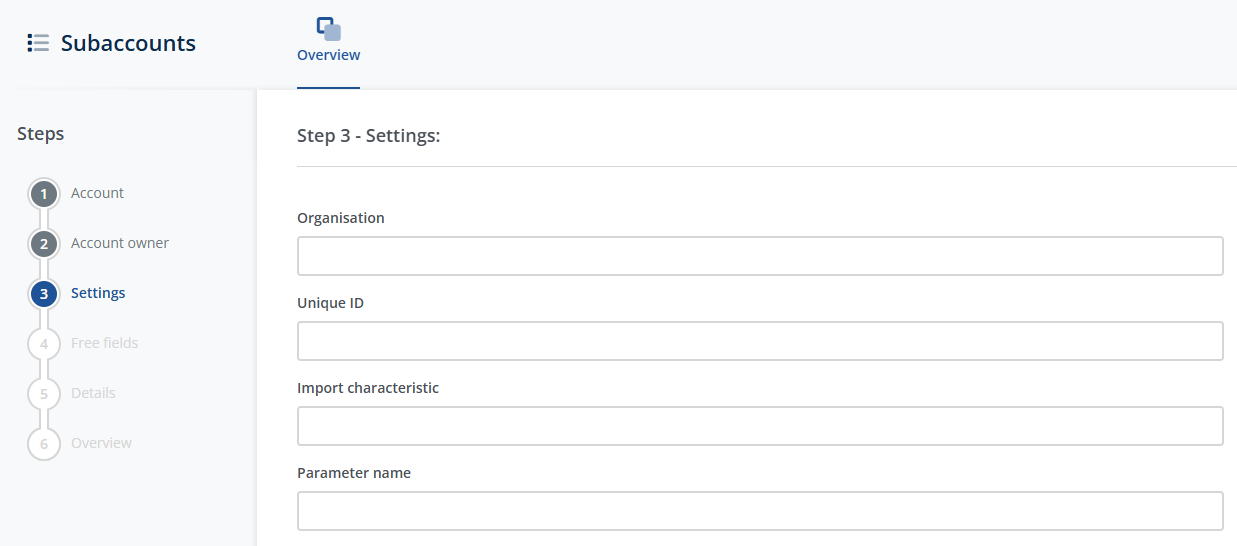Jump to the Account owner step
Screen dimensions: 1237x546
(119, 243)
